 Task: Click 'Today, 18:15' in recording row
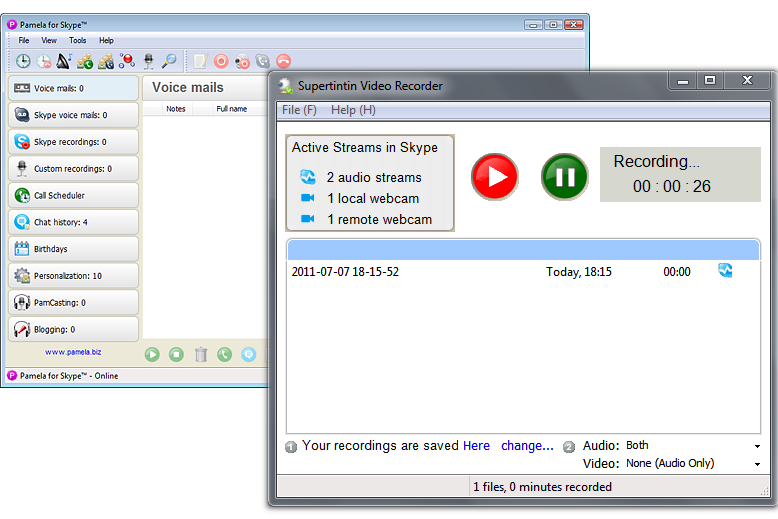(579, 272)
